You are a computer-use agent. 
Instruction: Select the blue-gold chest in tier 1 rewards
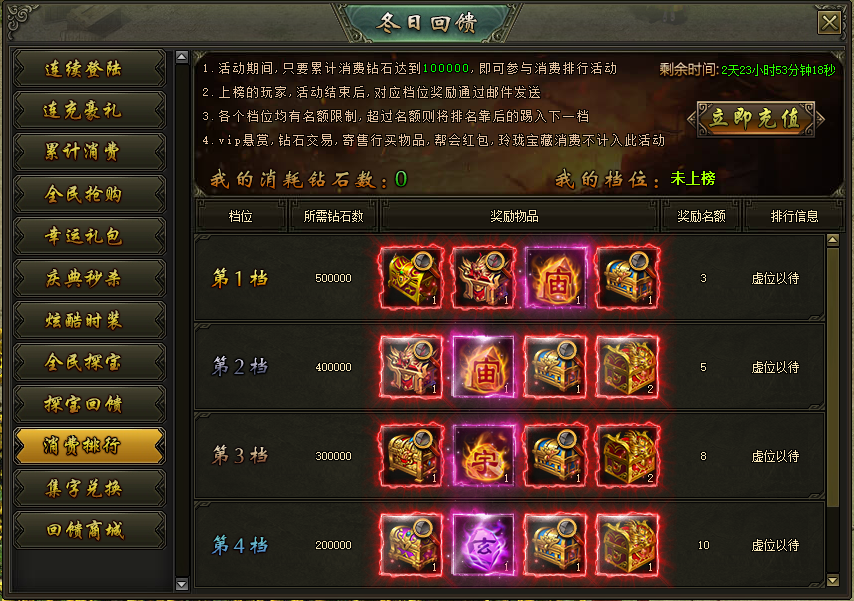tap(627, 277)
